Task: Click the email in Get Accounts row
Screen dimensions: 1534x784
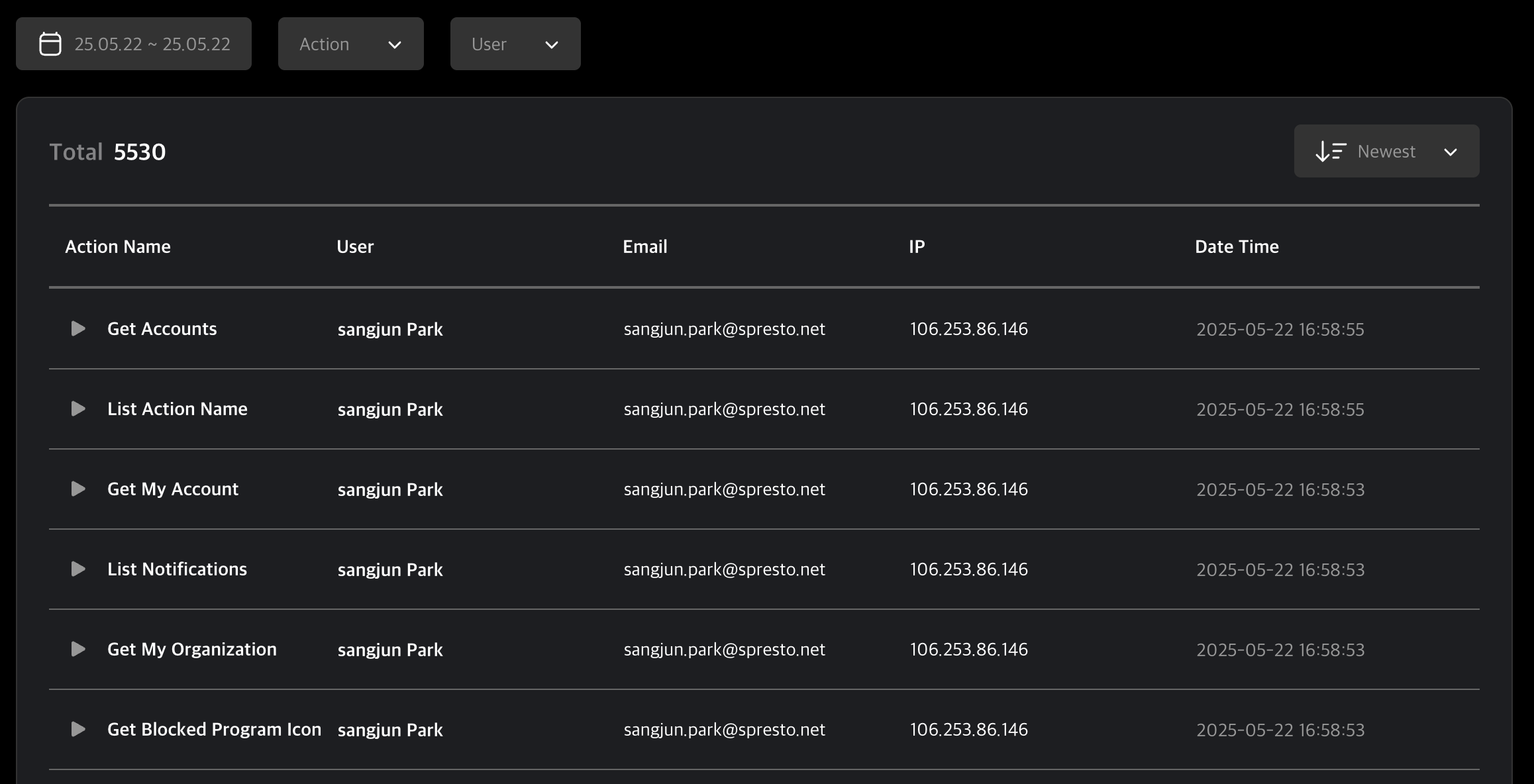Action: pyautogui.click(x=724, y=329)
